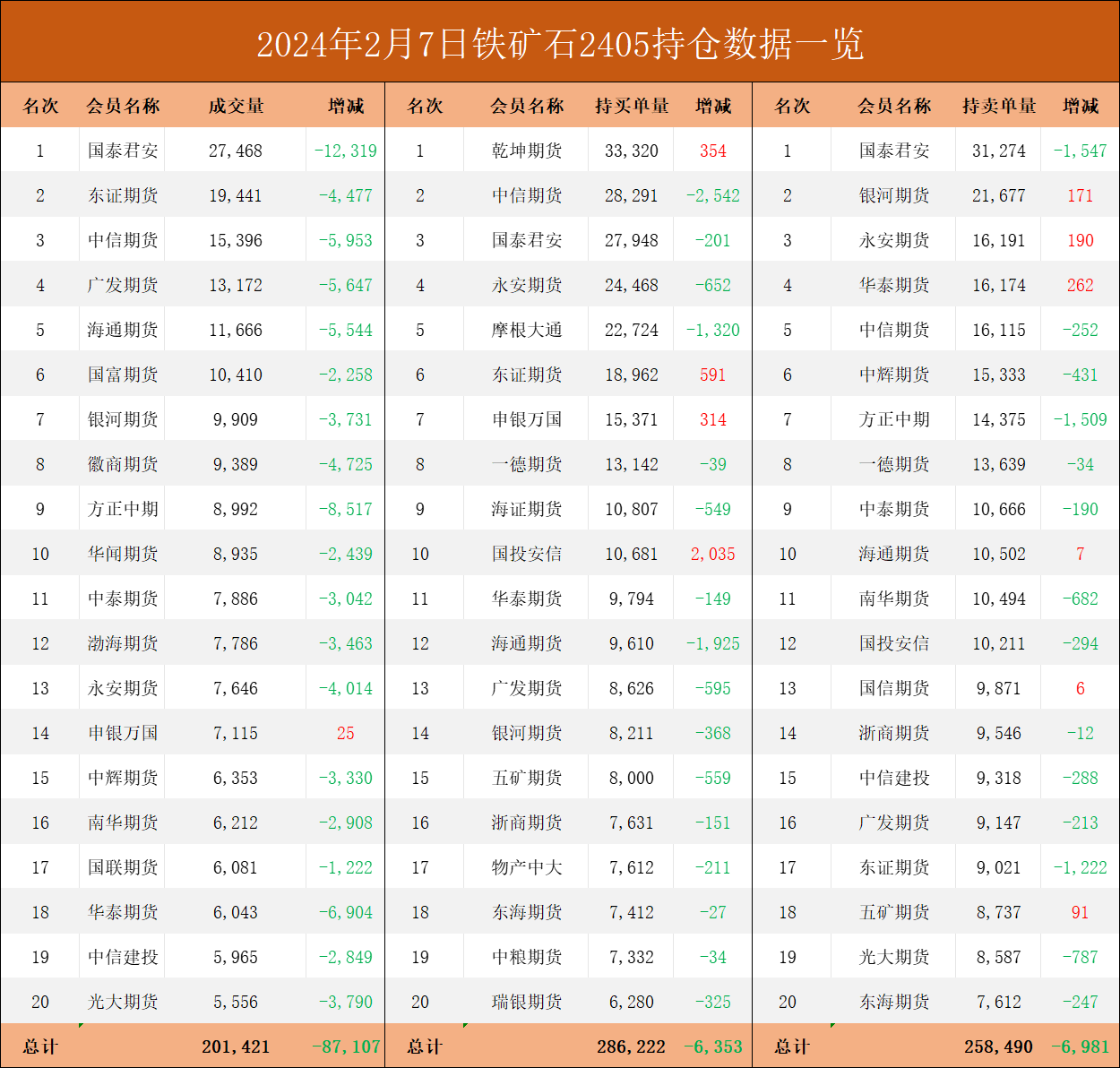Select long position value 28,291
This screenshot has height=1068, width=1120.
pyautogui.click(x=632, y=195)
